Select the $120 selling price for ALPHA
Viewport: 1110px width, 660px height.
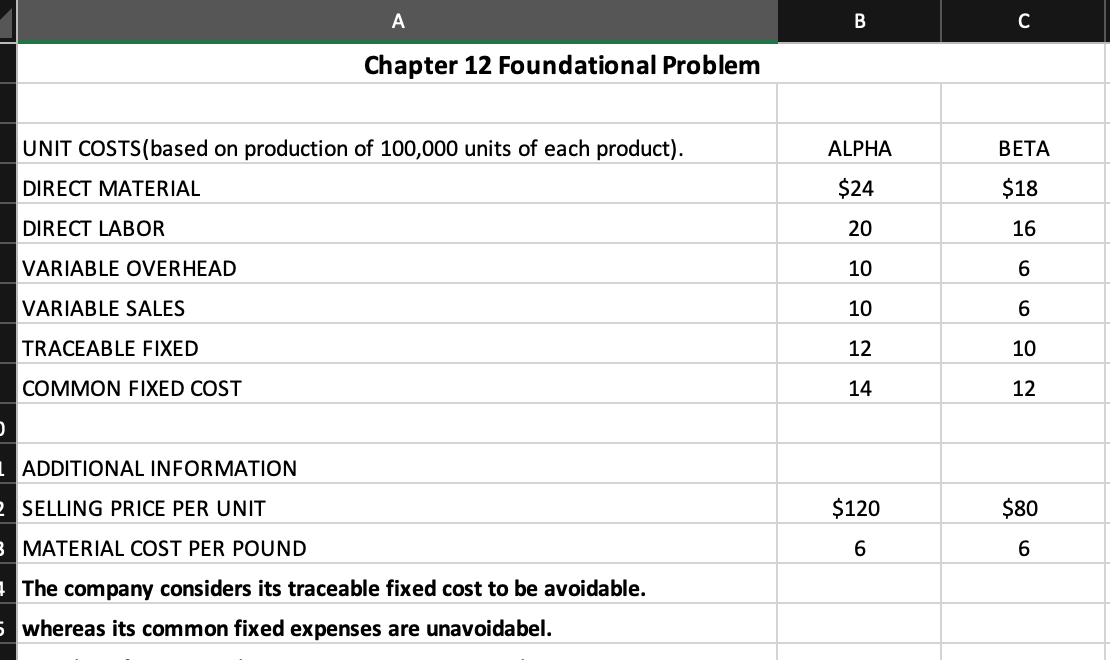click(858, 508)
